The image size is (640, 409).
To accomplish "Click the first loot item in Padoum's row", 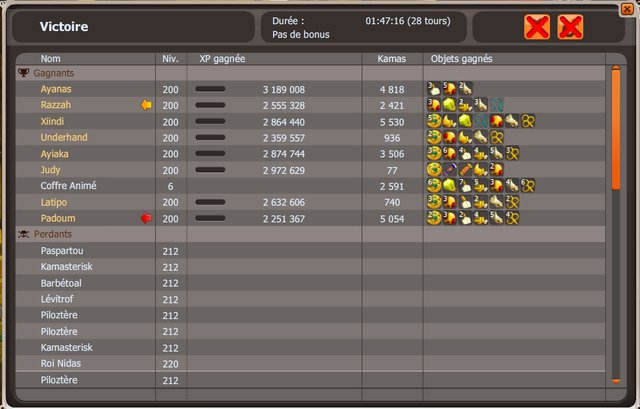I will [433, 218].
